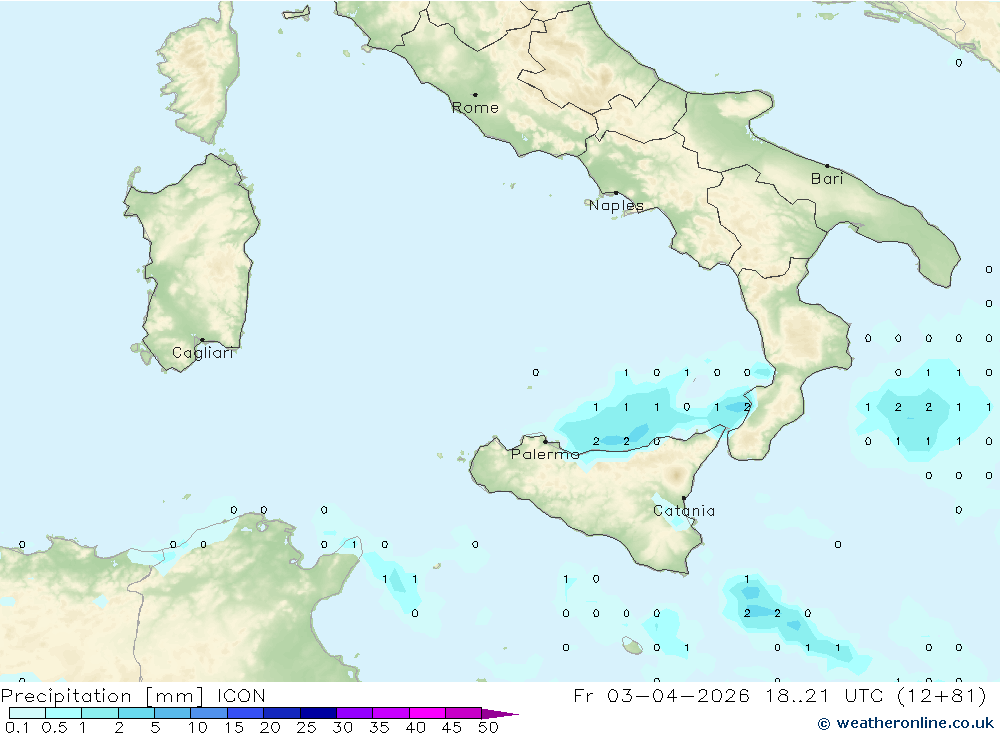This screenshot has height=733, width=1000.
Task: Select the purple swatch between 35 and 40
Action: 391,713
